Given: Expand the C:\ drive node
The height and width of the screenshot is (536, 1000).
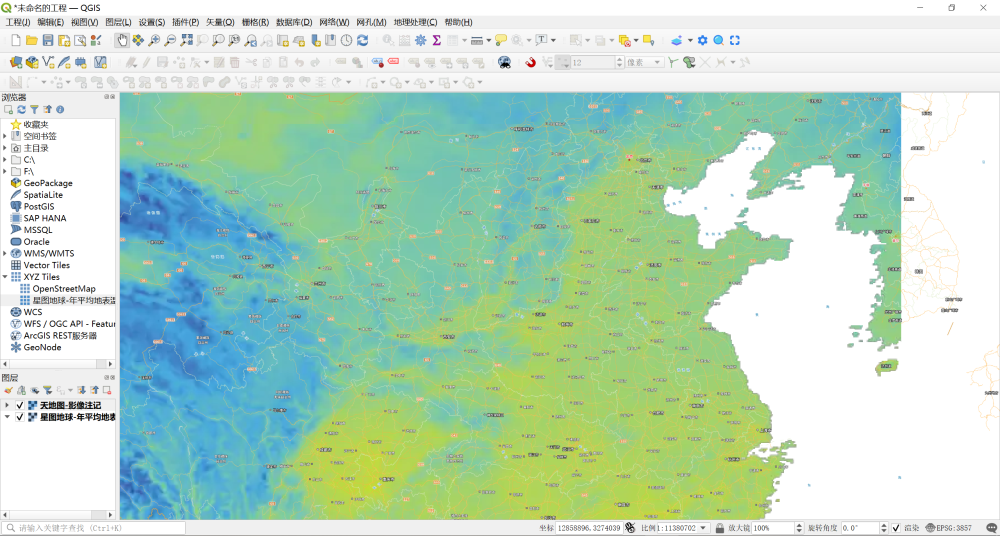Looking at the screenshot, I should pyautogui.click(x=5, y=160).
